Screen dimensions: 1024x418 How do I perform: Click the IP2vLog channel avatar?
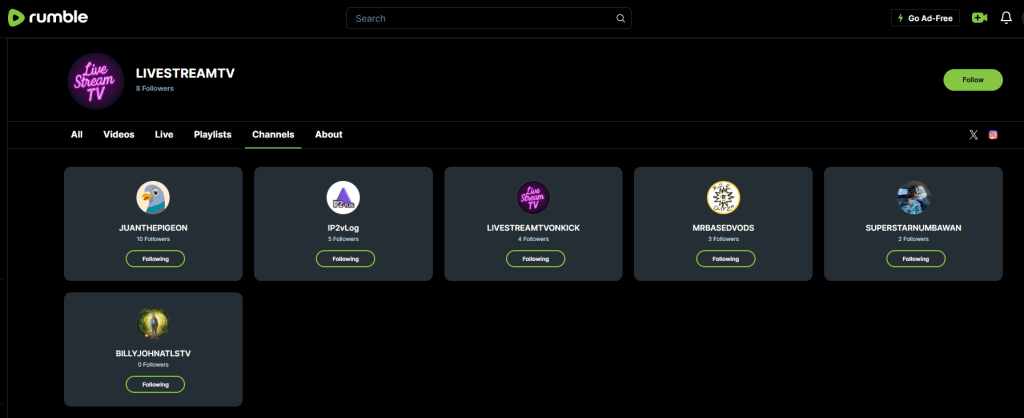click(x=343, y=197)
